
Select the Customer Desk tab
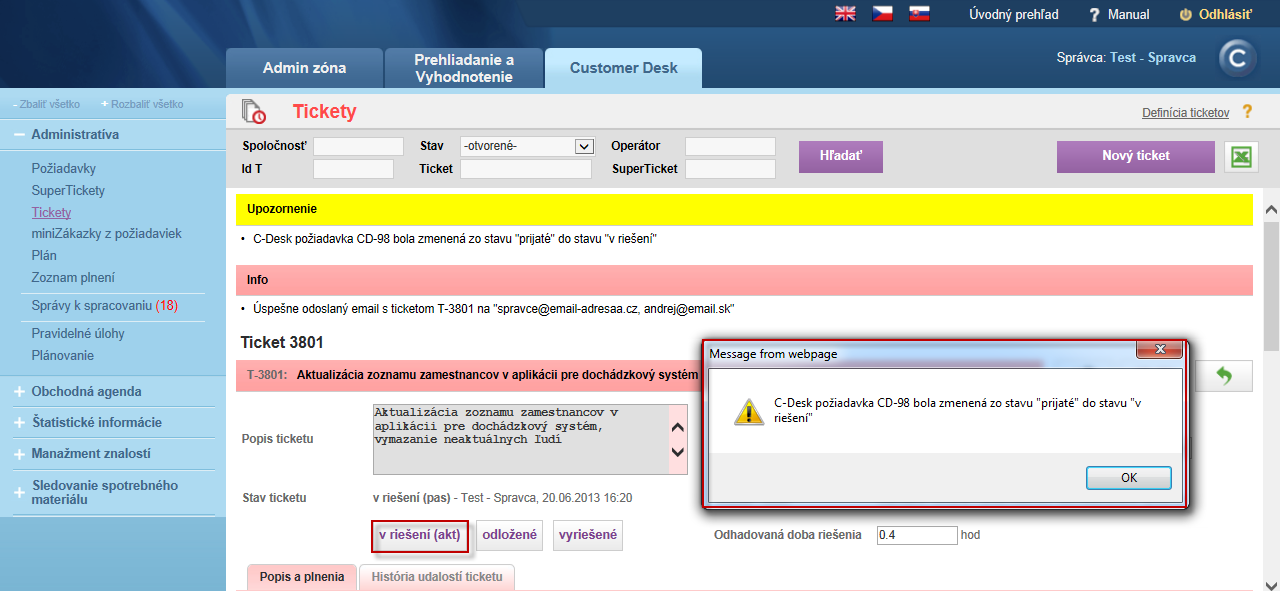(x=624, y=68)
